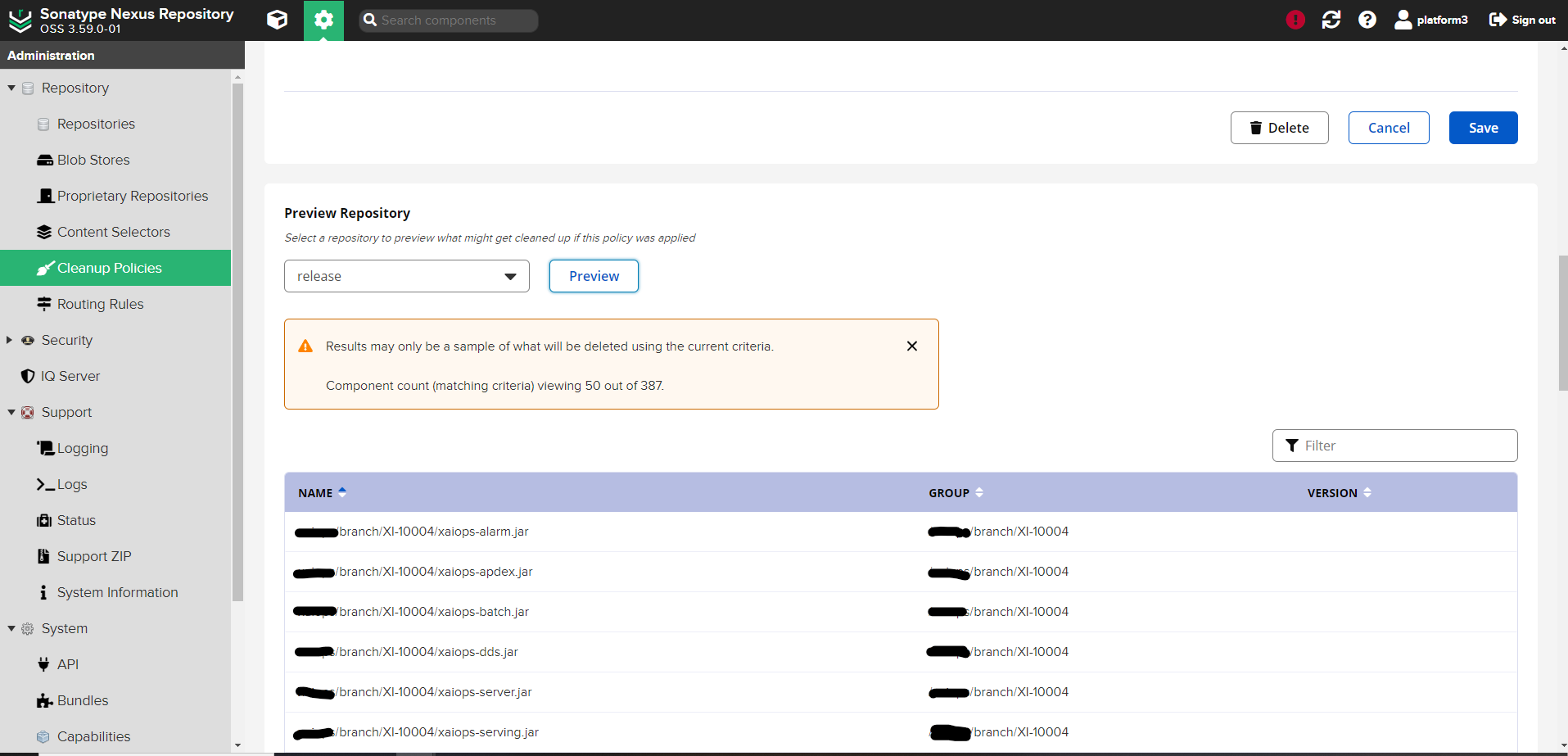Image resolution: width=1568 pixels, height=756 pixels.
Task: Click the API plug icon
Action: pos(43,664)
